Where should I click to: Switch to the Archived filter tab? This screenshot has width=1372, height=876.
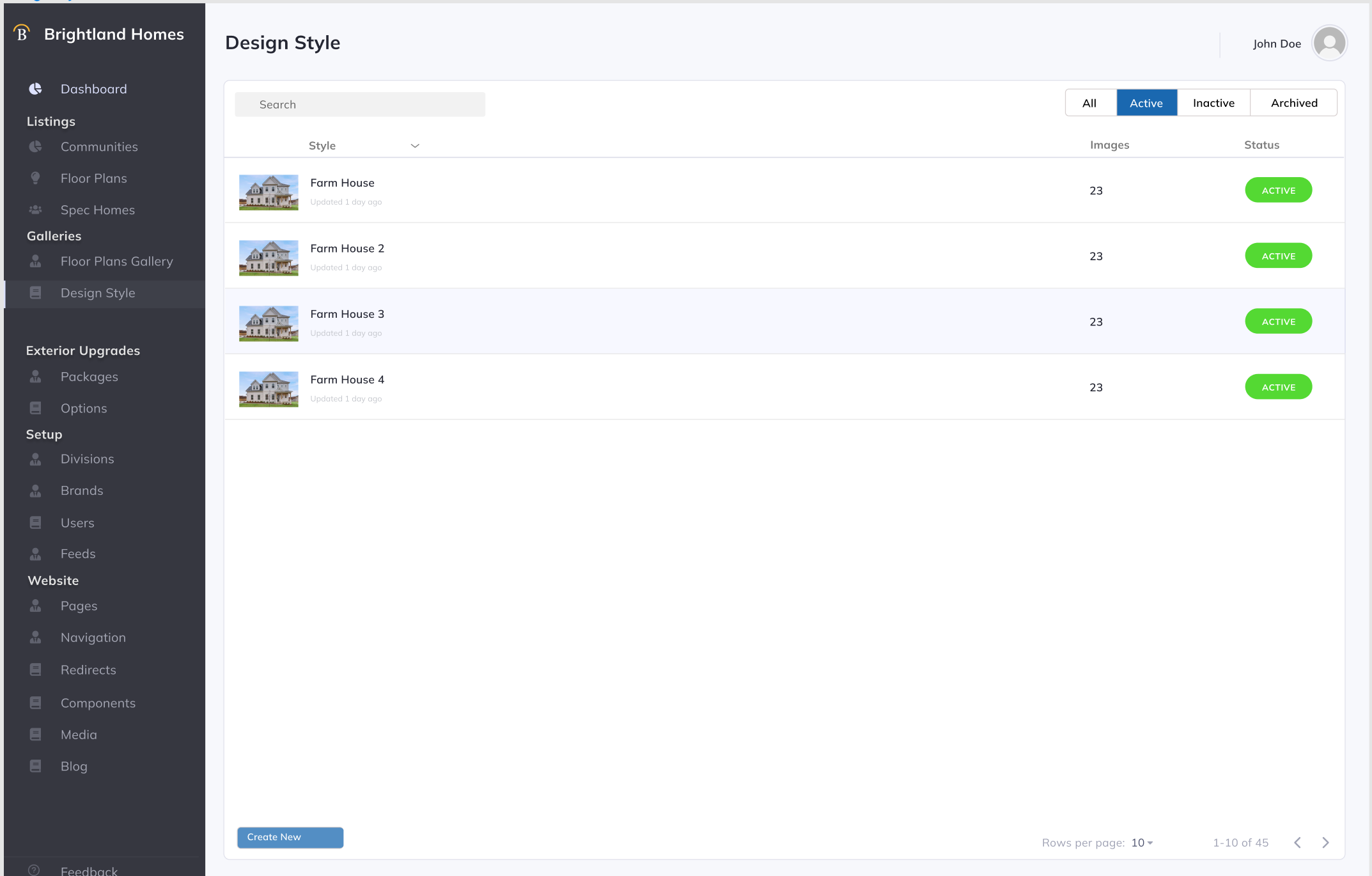click(1293, 103)
